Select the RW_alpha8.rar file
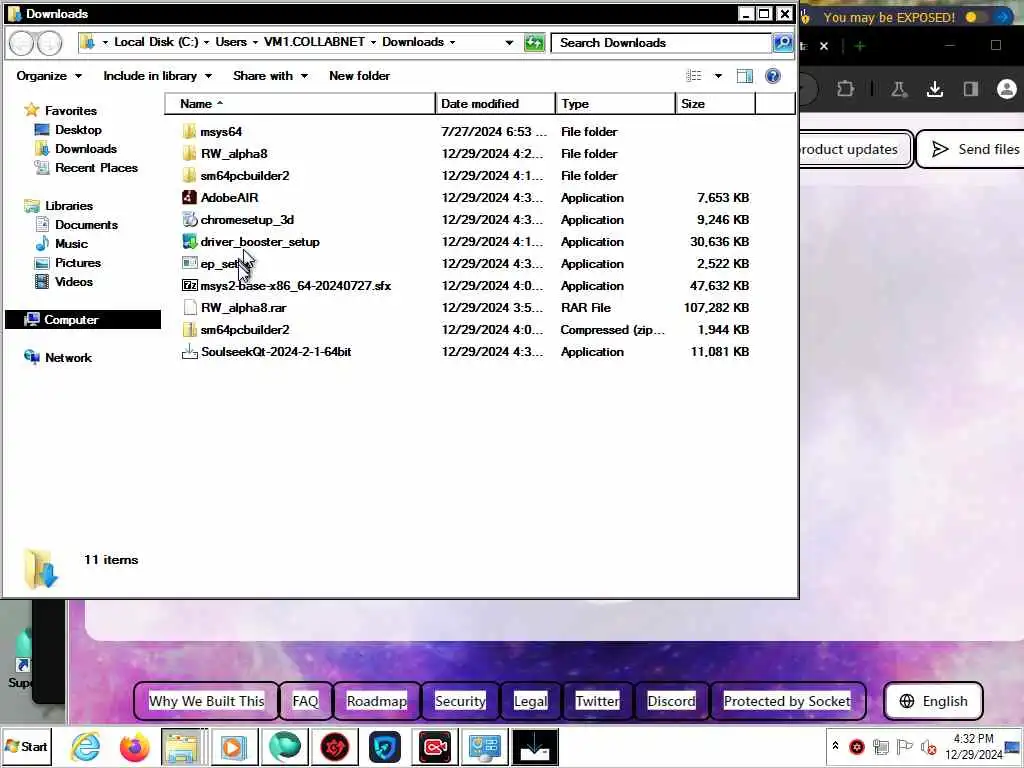Viewport: 1024px width, 768px height. coord(234,307)
